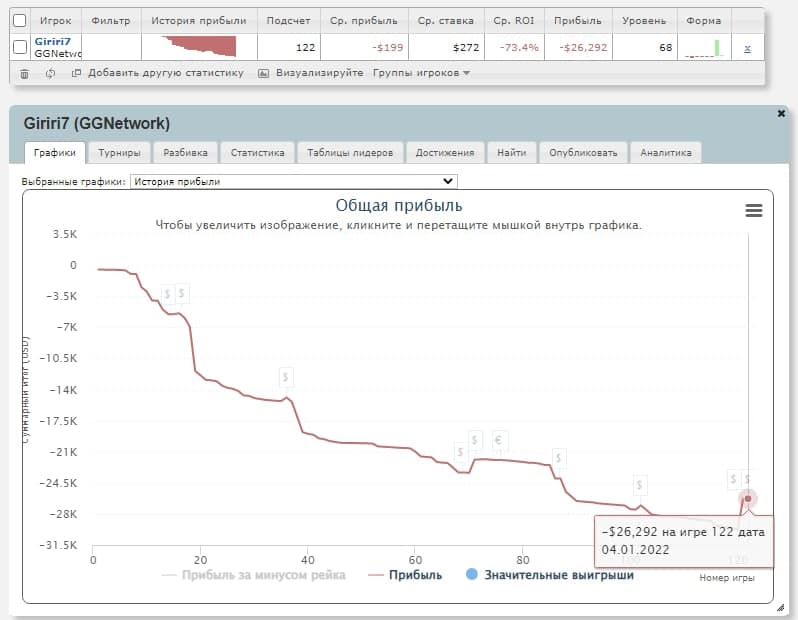Screen dimensions: 798x620
Task: Remove Giriri7 row with the x link
Action: pos(748,47)
